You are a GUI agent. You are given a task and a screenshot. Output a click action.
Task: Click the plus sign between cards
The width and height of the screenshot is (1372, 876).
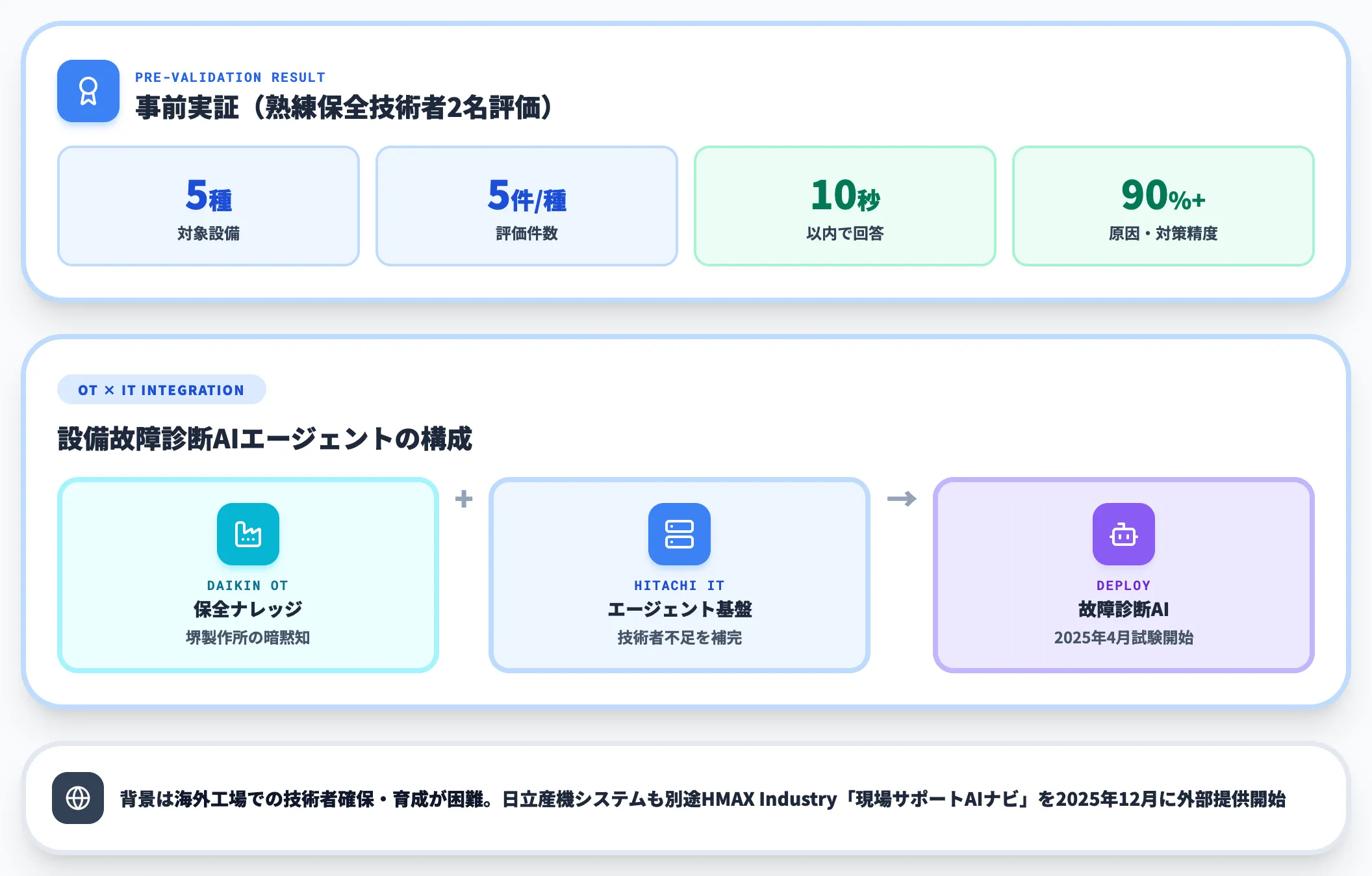(464, 499)
